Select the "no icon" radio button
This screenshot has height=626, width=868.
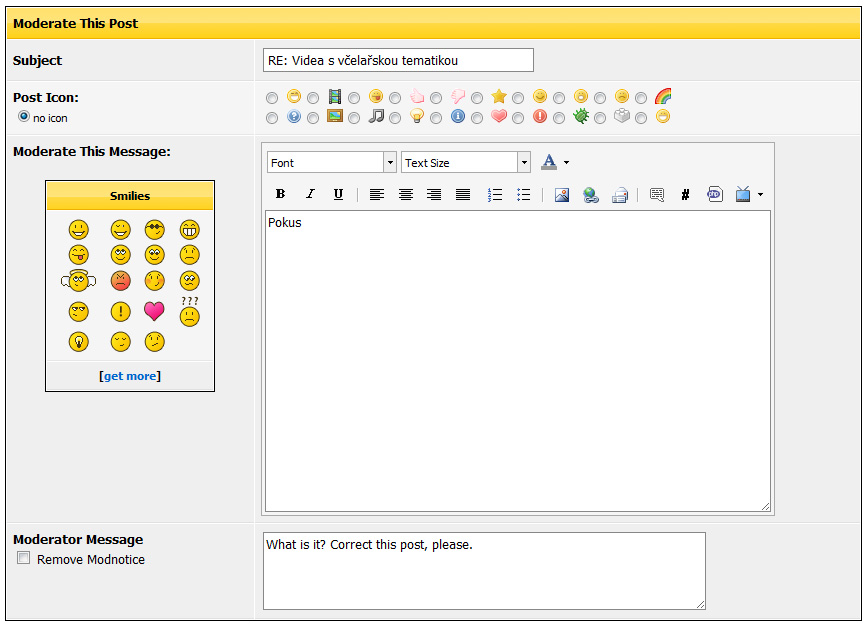24,117
